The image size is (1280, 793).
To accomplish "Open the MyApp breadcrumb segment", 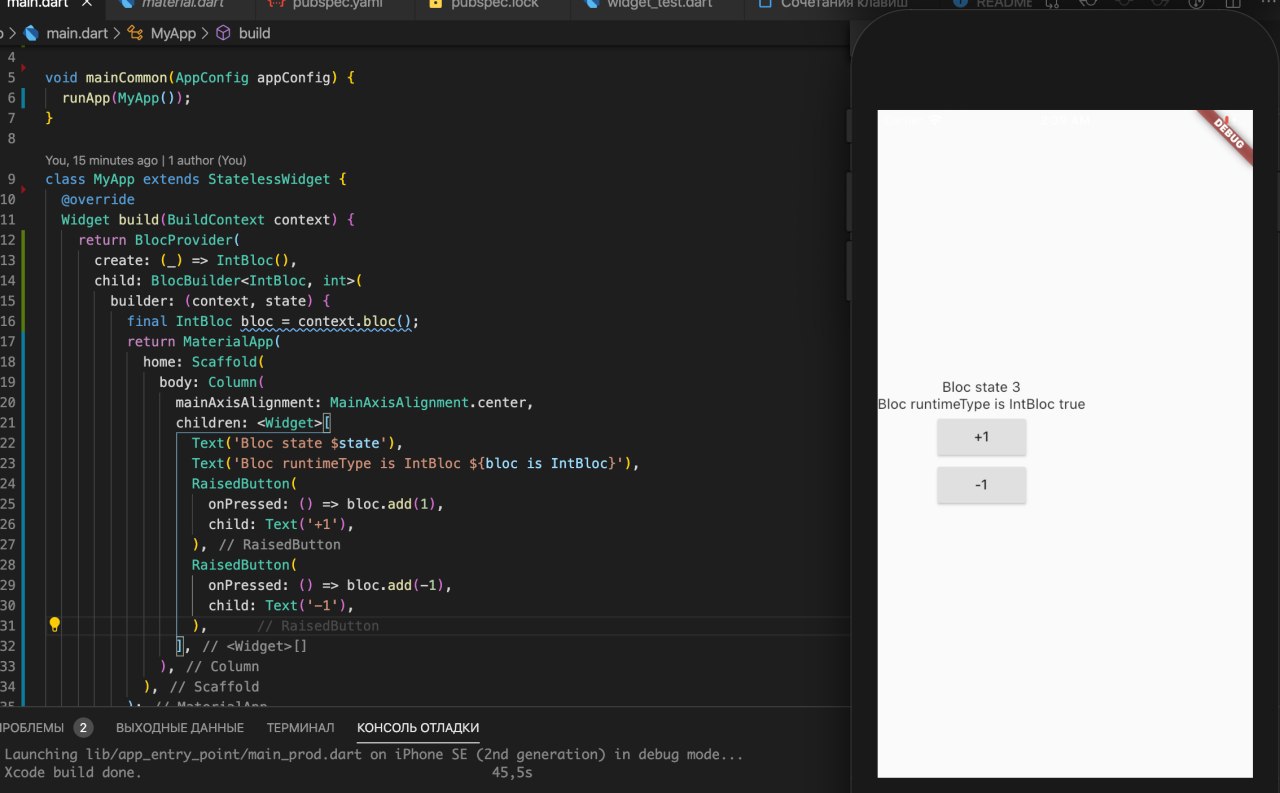I will click(174, 33).
